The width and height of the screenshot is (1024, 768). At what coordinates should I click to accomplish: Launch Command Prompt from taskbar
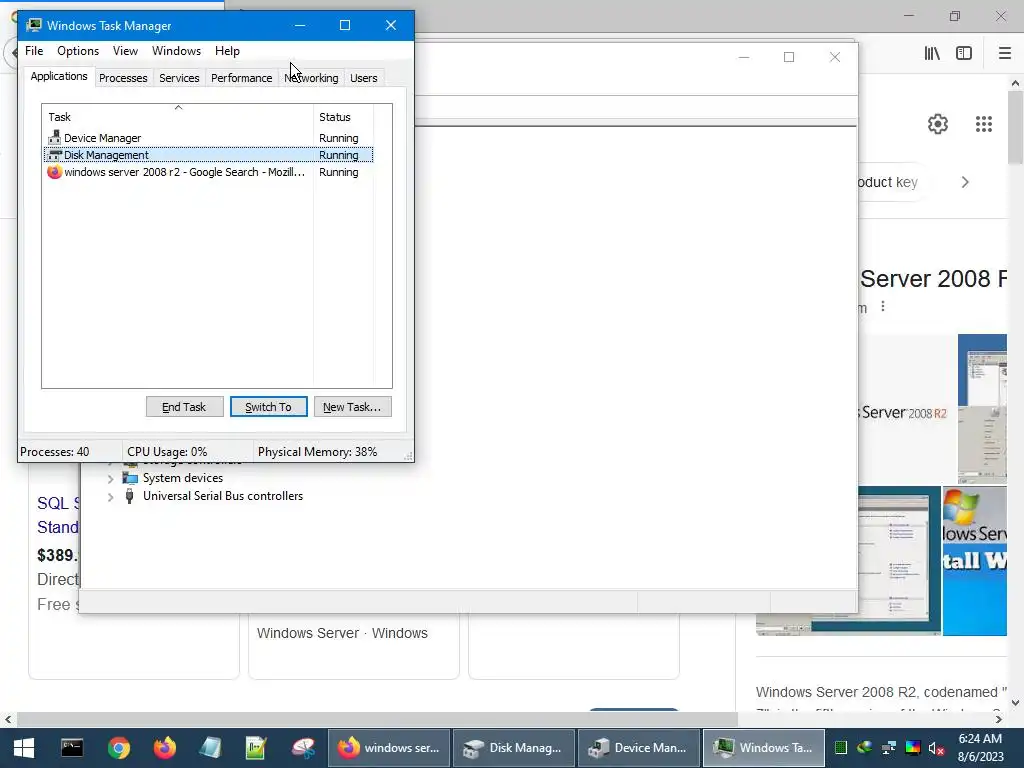click(72, 748)
